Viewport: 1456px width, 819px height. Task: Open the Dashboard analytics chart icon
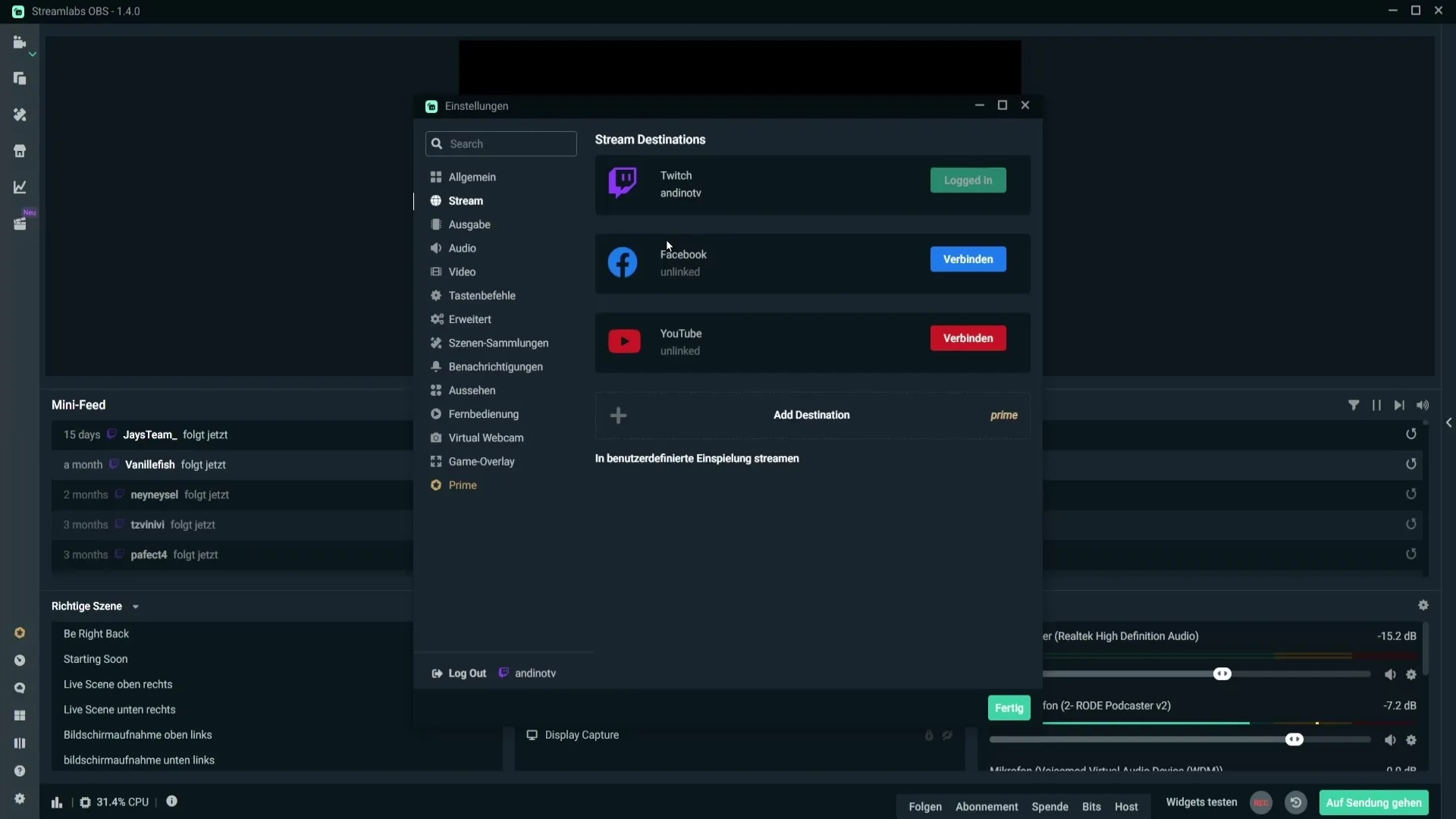(x=20, y=187)
